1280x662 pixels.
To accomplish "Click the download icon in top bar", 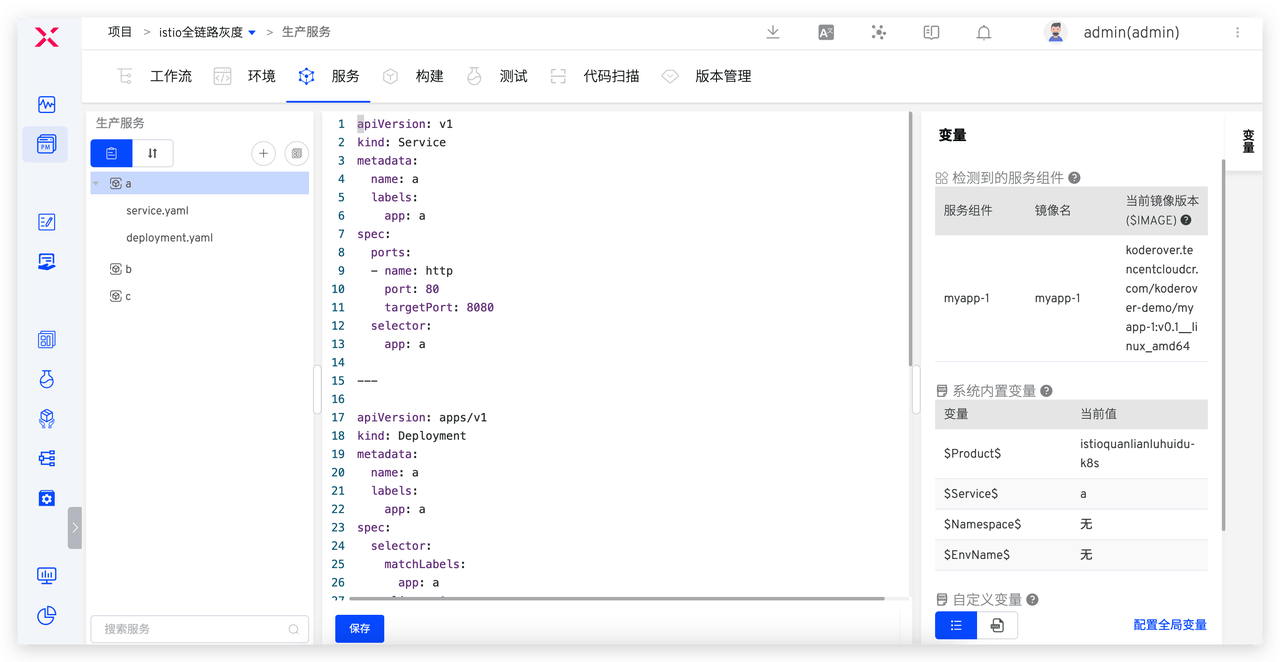I will (x=773, y=32).
